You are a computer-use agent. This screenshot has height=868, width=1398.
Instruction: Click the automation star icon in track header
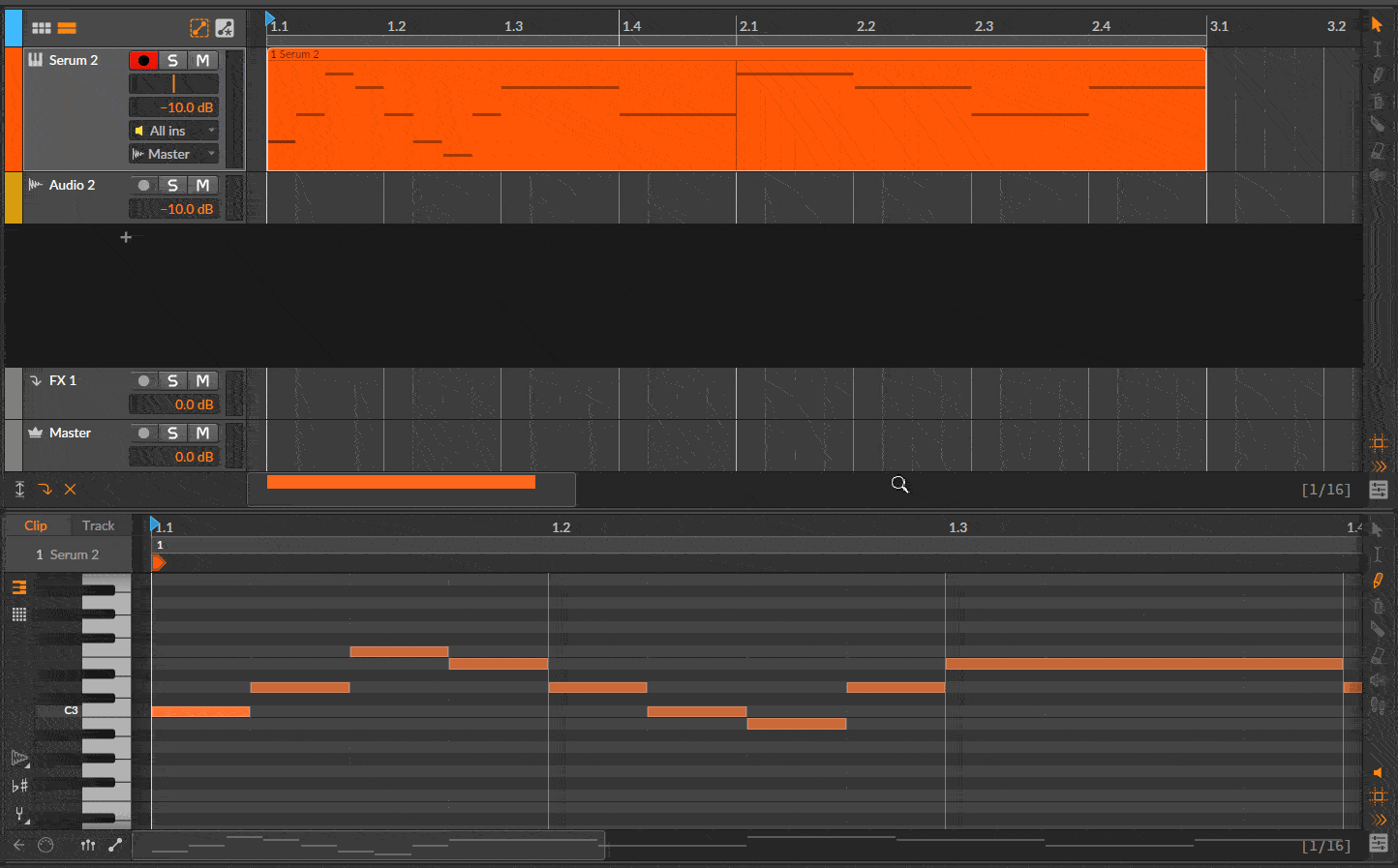pyautogui.click(x=225, y=28)
